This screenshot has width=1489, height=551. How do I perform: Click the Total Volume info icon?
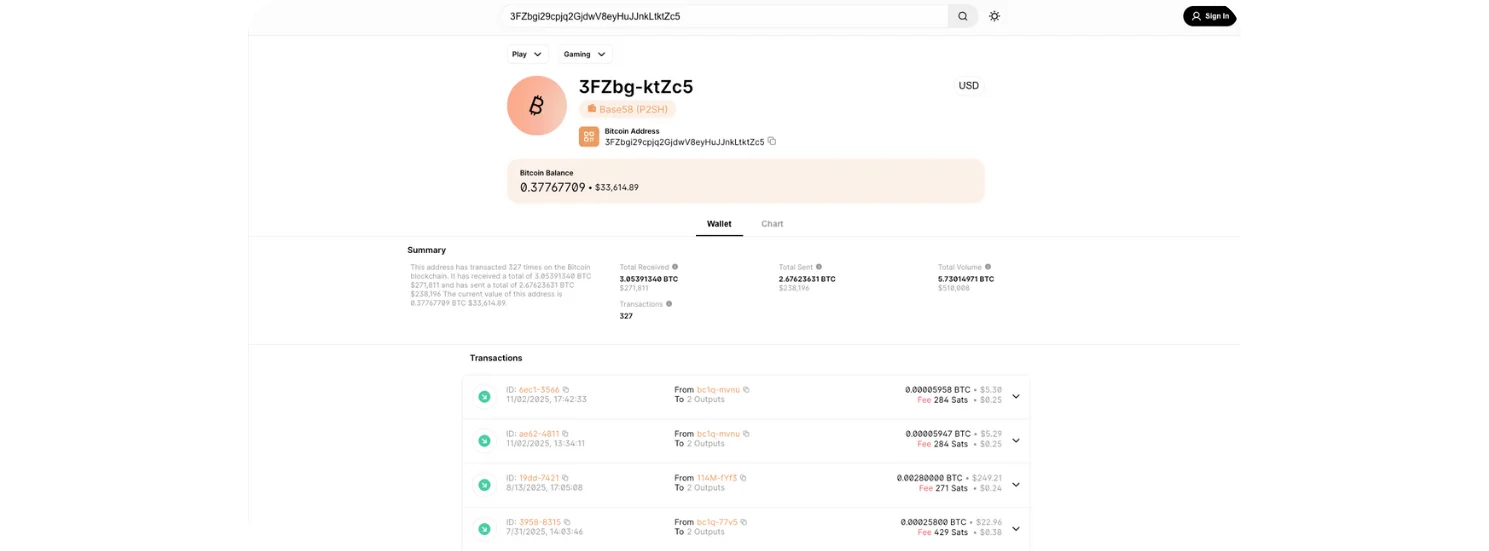pos(988,267)
